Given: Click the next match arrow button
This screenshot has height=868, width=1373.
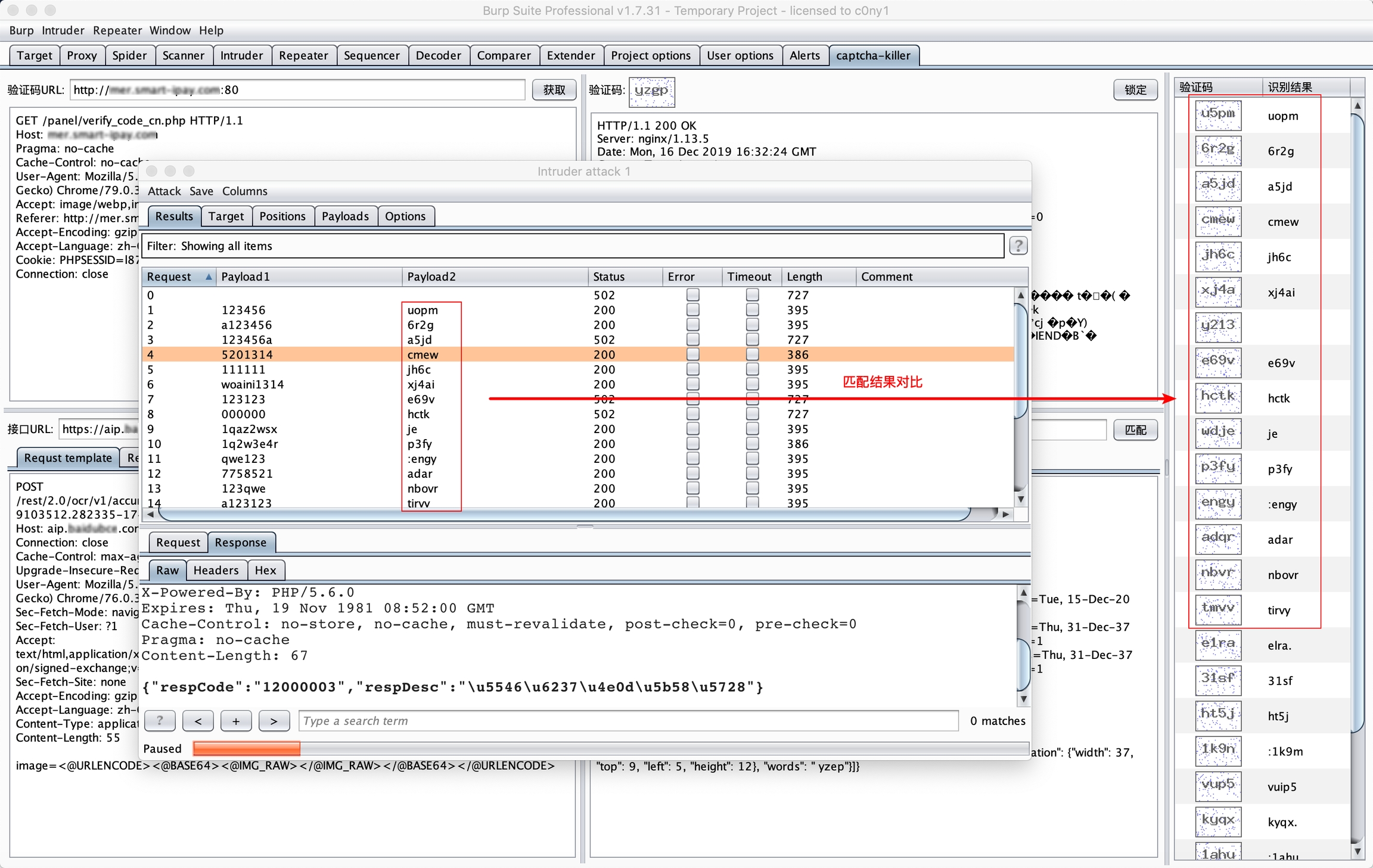Looking at the screenshot, I should [x=274, y=721].
